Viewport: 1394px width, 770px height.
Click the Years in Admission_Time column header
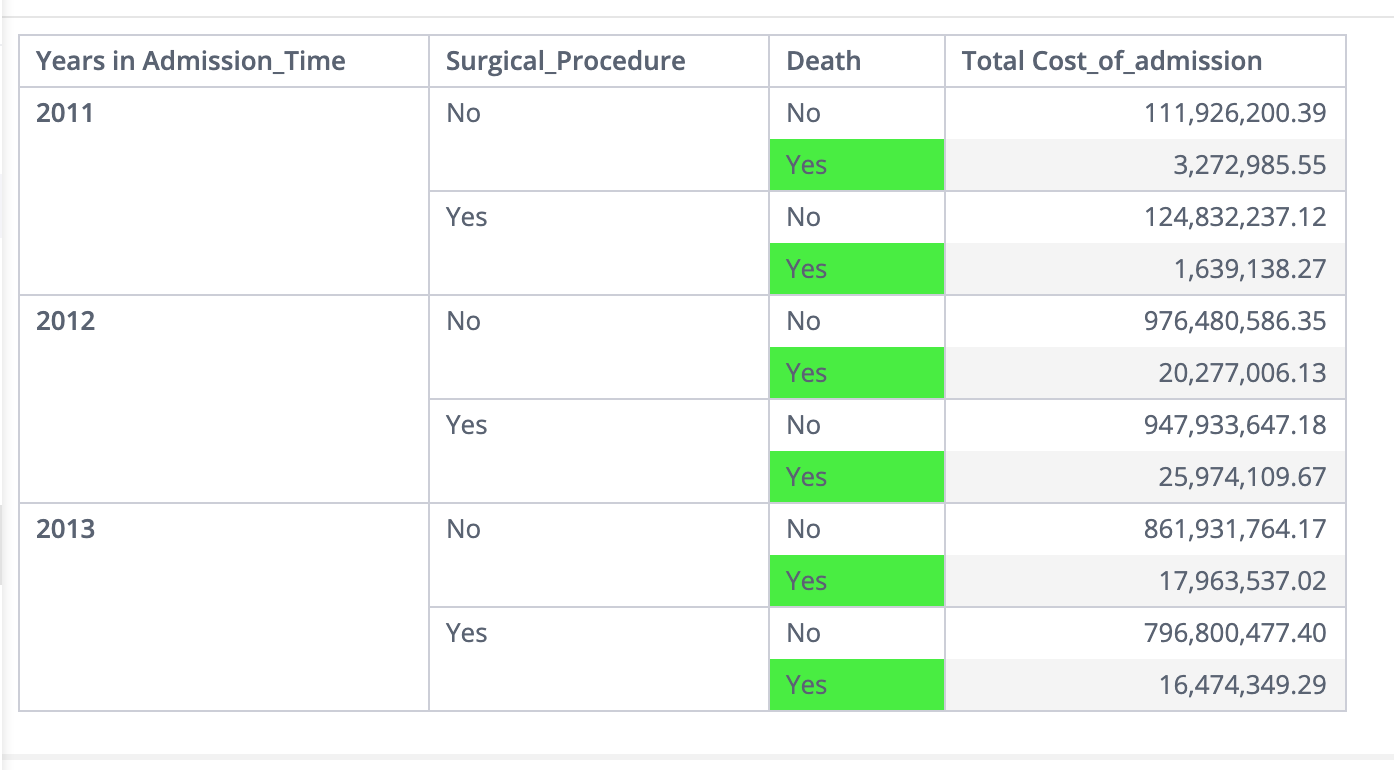pos(190,61)
